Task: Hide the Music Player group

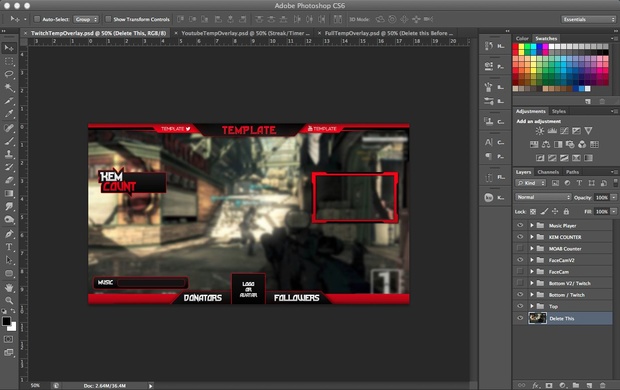Action: click(520, 225)
